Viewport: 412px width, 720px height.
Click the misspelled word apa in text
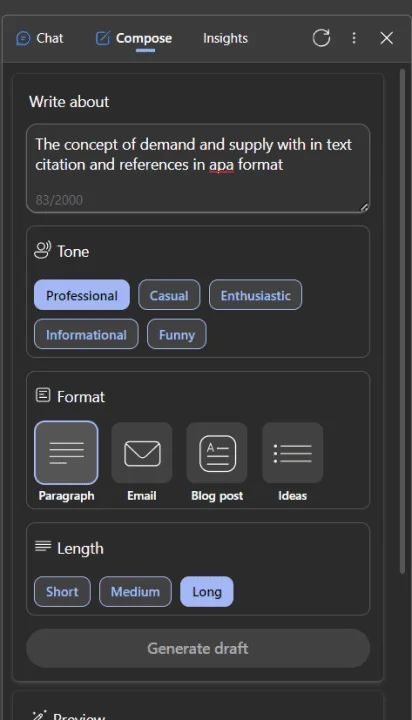[x=221, y=165]
